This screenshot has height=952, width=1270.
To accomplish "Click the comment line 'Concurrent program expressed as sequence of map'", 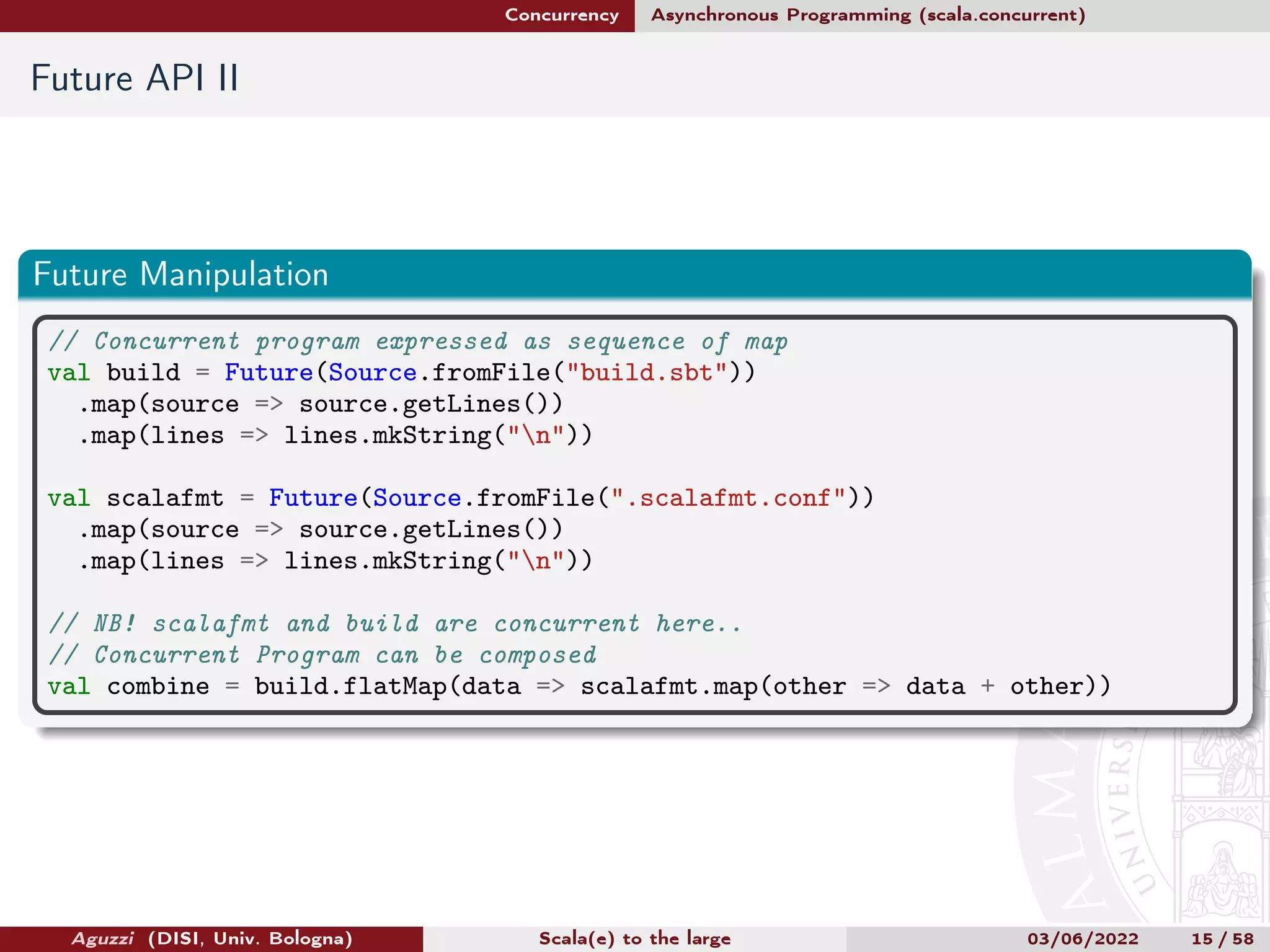I will click(x=419, y=342).
